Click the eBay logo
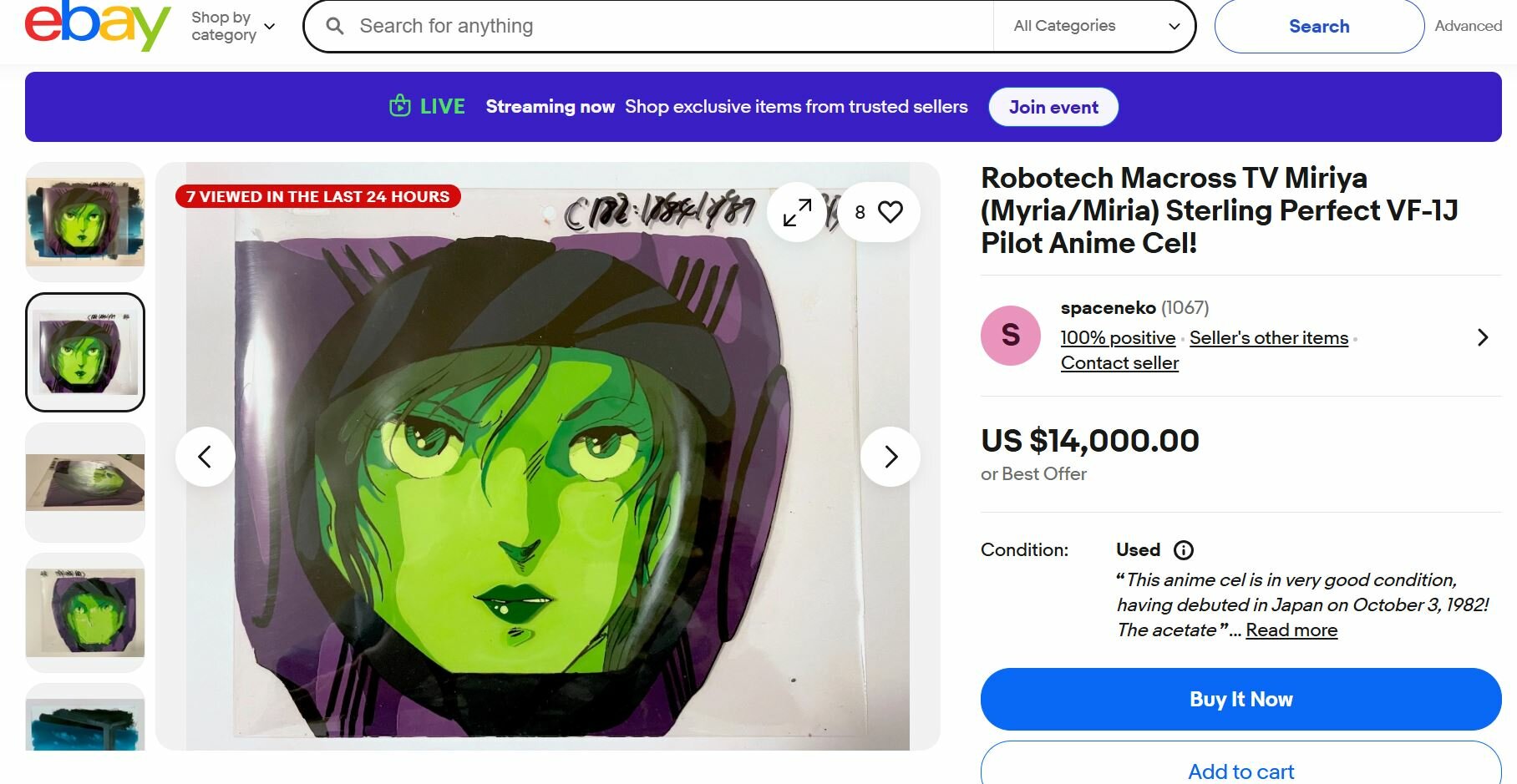Viewport: 1517px width, 784px height. [x=97, y=26]
